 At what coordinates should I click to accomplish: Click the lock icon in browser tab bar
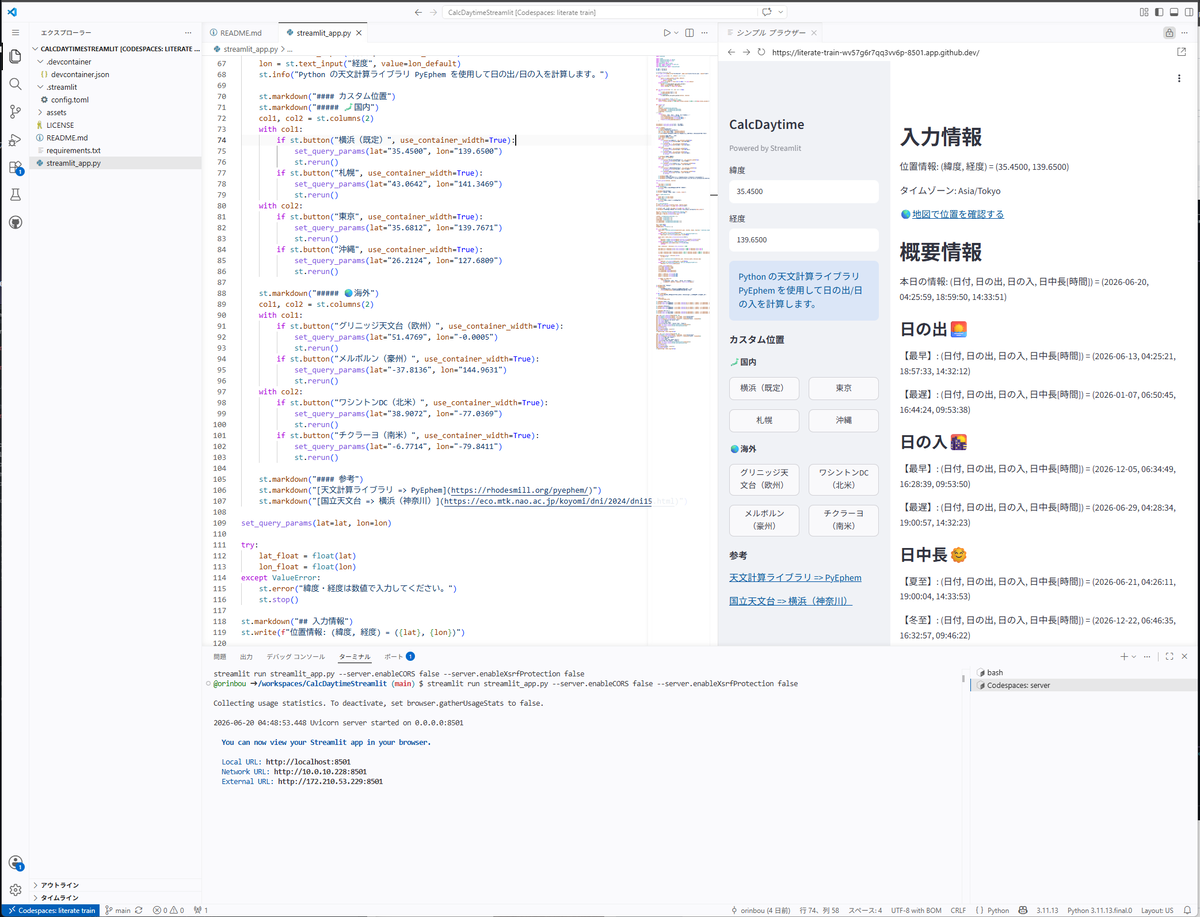1169,33
